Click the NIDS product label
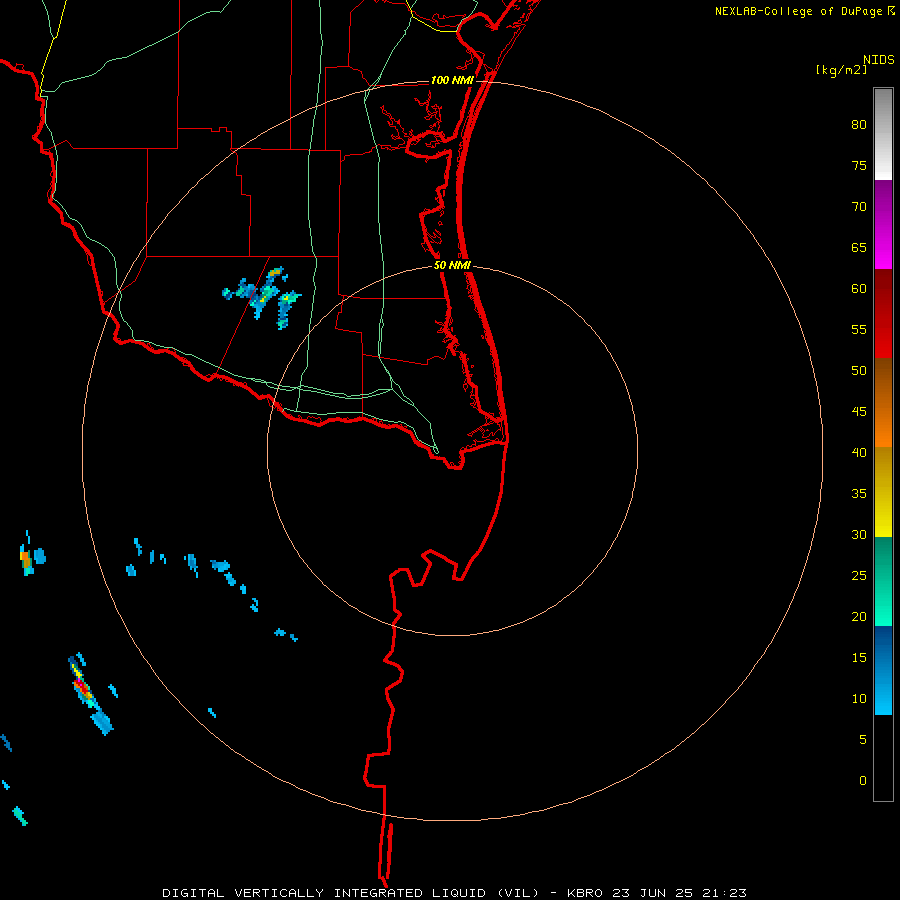900x900 pixels. (878, 60)
